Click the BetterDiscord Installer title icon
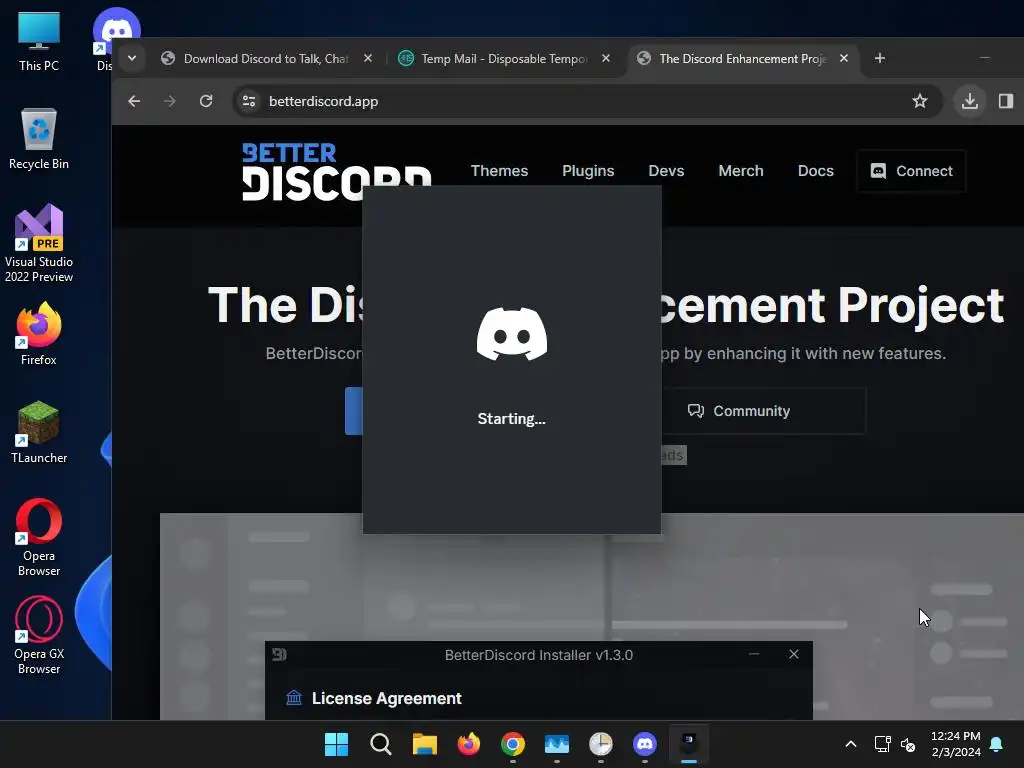The image size is (1024, 768). (x=280, y=654)
